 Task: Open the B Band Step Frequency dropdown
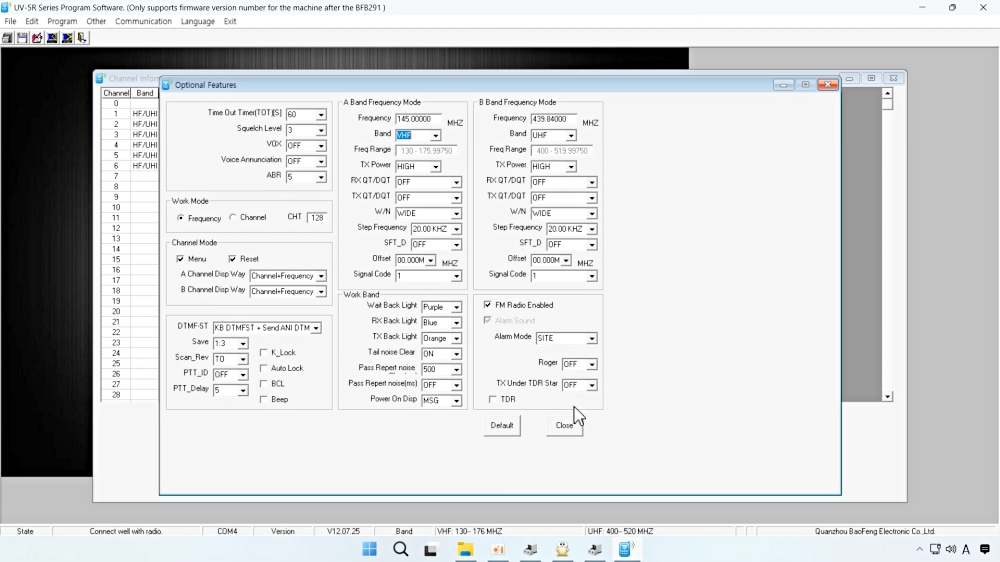[591, 229]
